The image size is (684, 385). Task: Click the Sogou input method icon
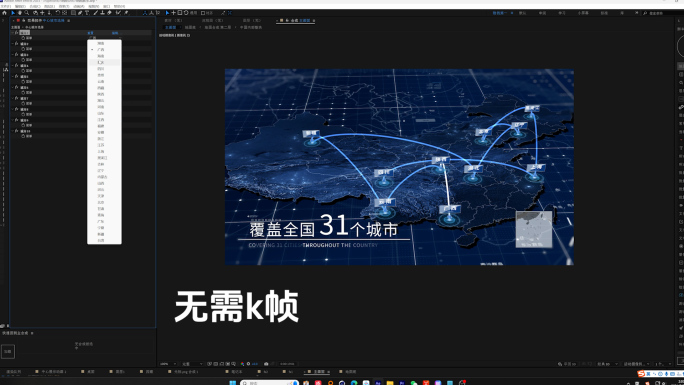tap(641, 374)
